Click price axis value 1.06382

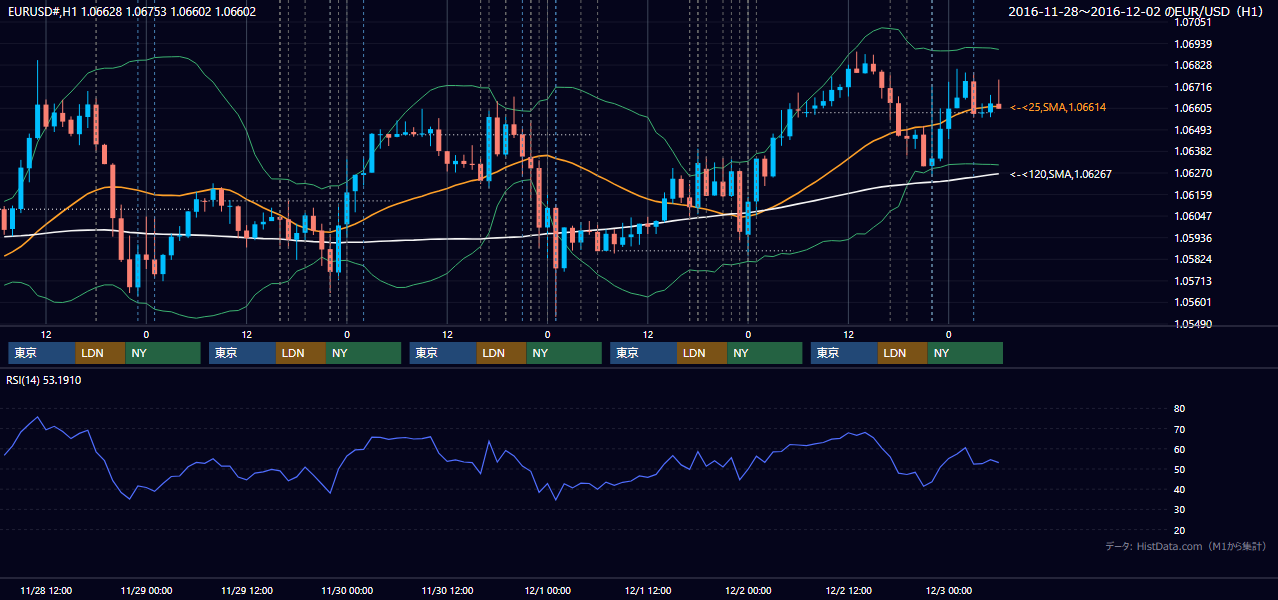pyautogui.click(x=1193, y=151)
